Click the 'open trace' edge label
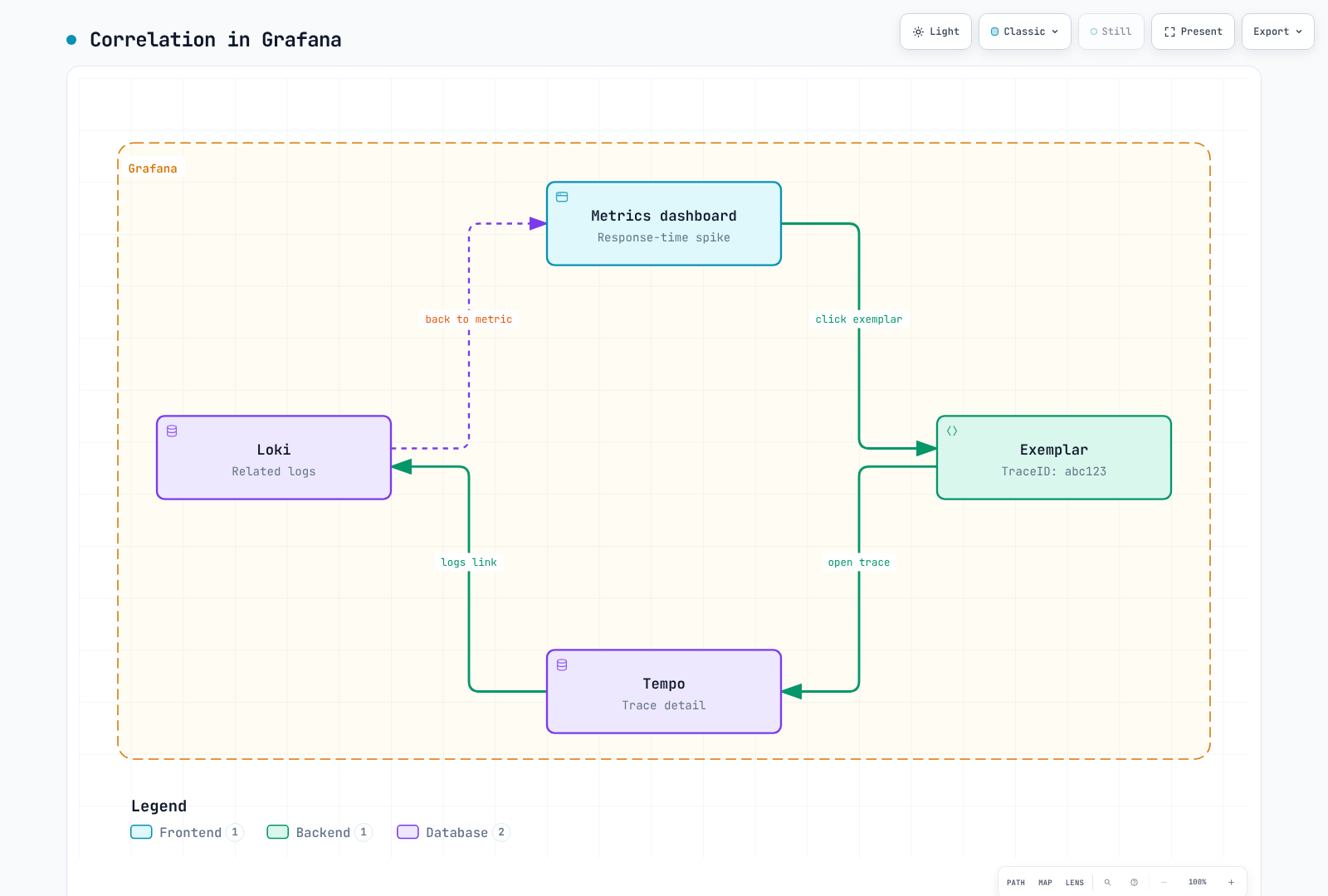The width and height of the screenshot is (1328, 896). (859, 562)
